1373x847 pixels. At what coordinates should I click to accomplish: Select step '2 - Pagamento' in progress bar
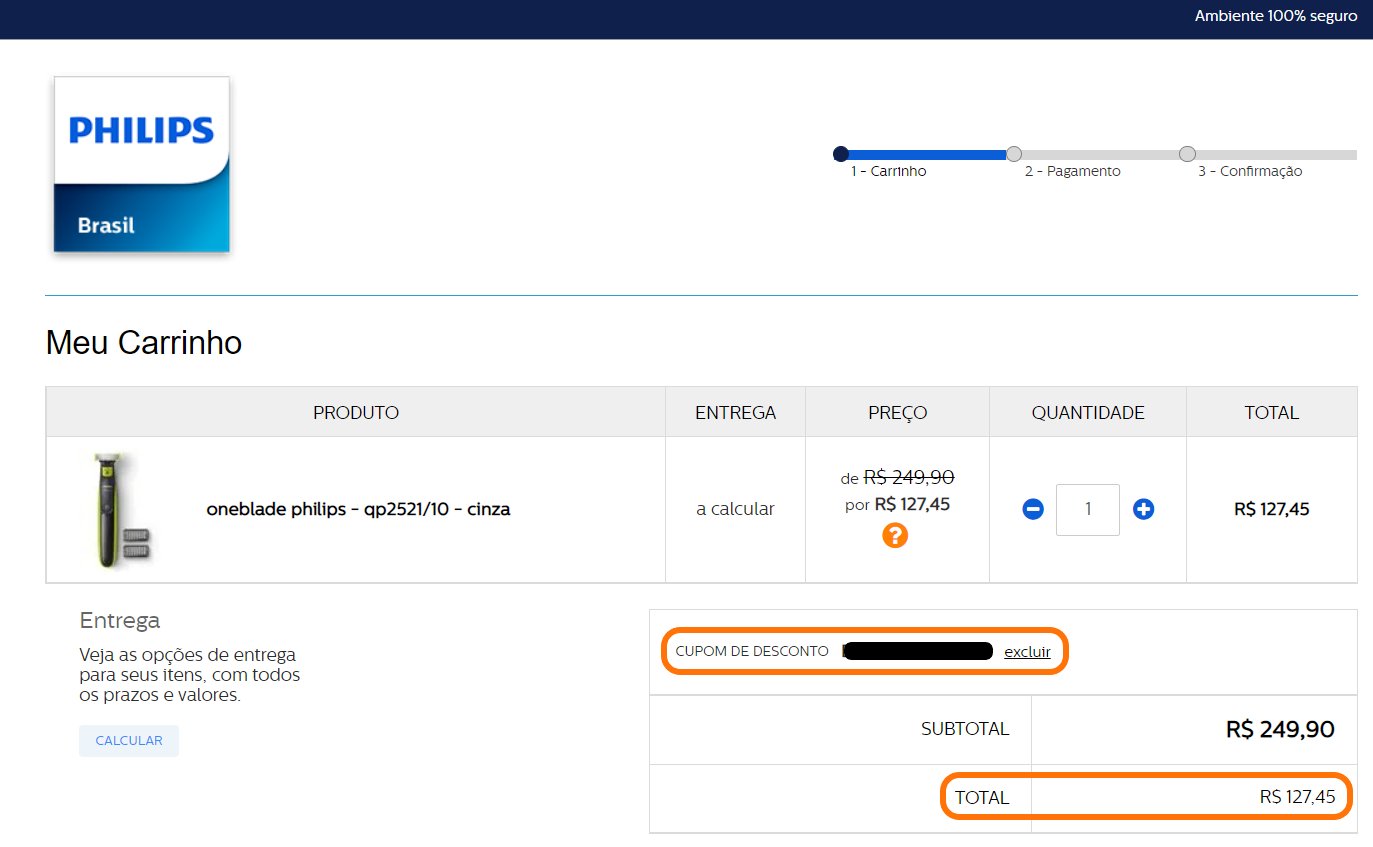coord(1072,171)
